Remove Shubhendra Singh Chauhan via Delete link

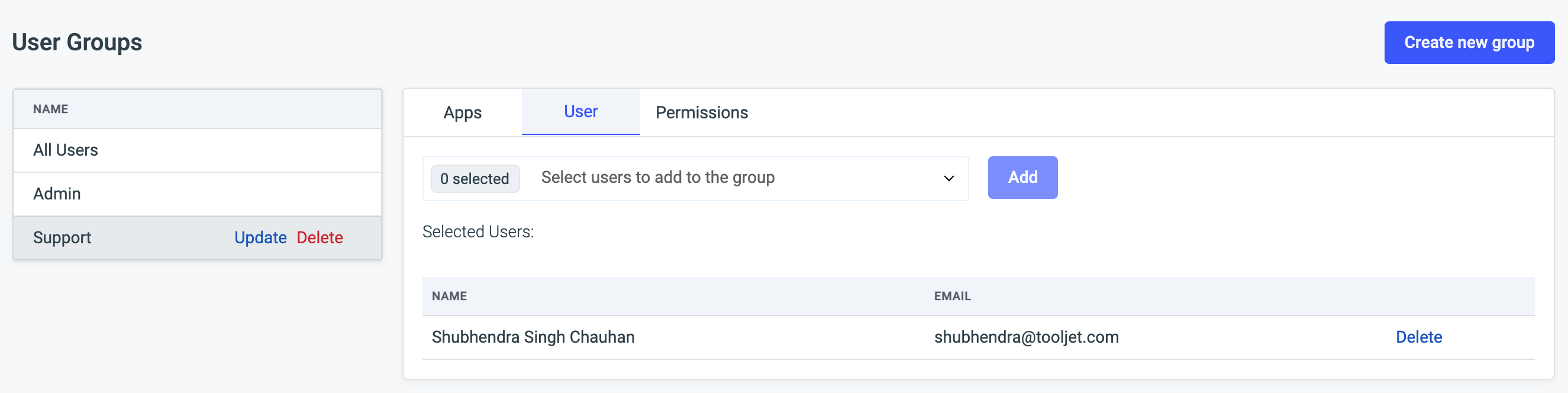[x=1418, y=337]
